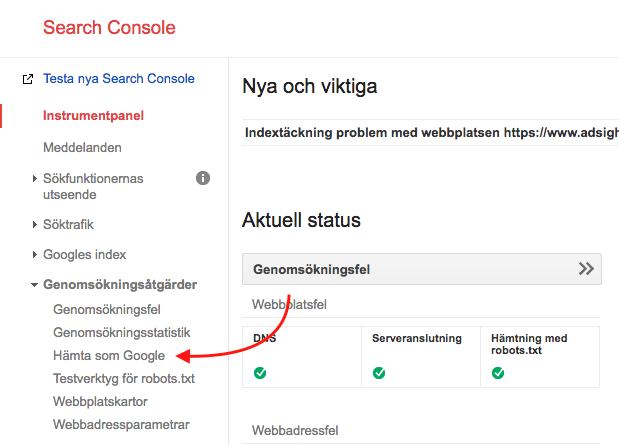Open Testa nya Search Console link
Image resolution: width=619 pixels, height=445 pixels.
(119, 79)
